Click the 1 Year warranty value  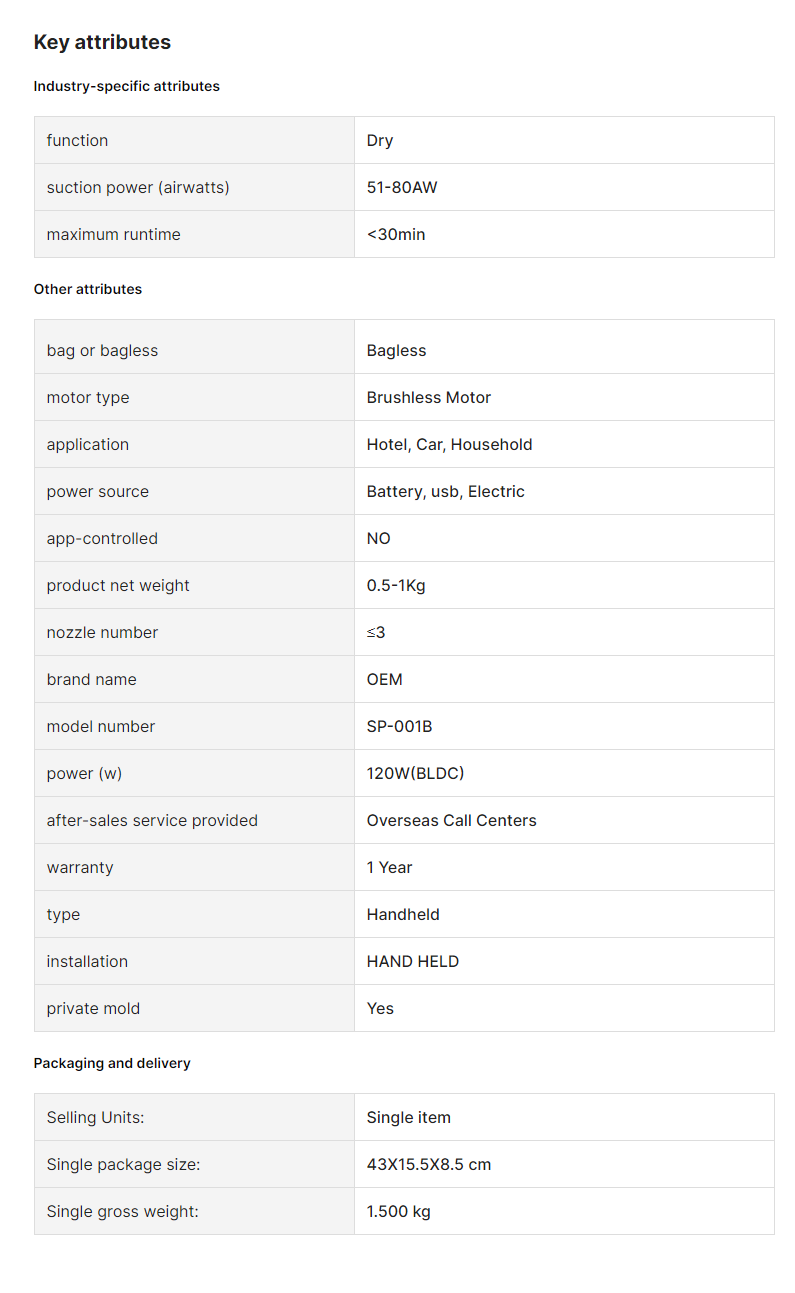tap(390, 867)
